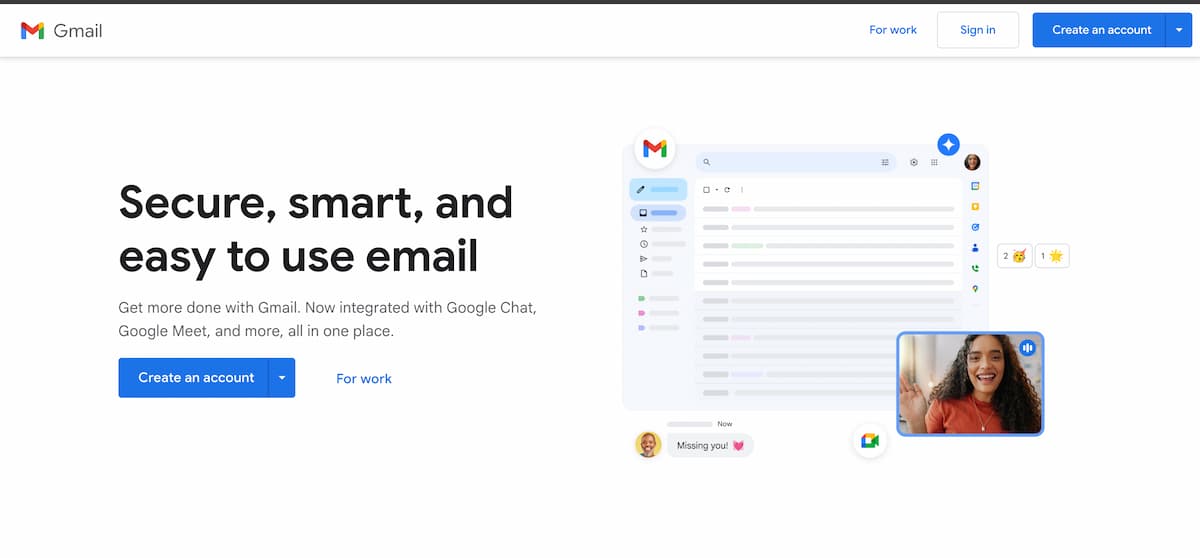
Task: Click the pink label icon in mock sidebar
Action: click(642, 313)
